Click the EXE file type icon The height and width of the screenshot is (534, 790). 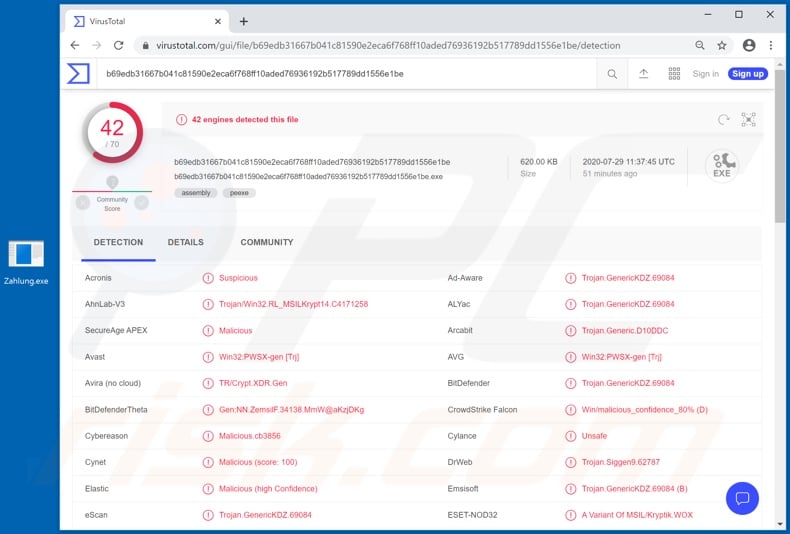[721, 166]
